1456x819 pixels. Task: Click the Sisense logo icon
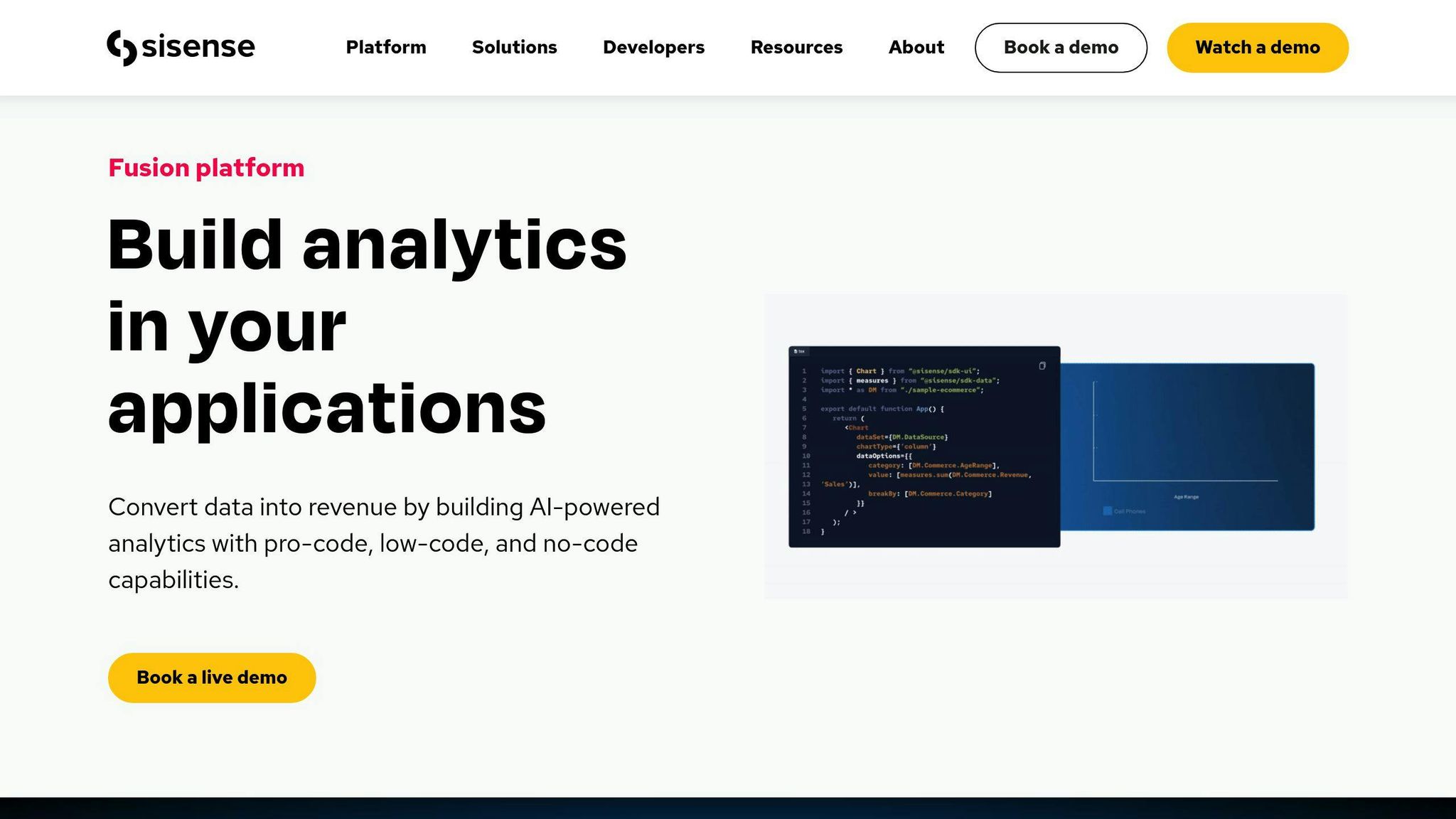pos(122,48)
